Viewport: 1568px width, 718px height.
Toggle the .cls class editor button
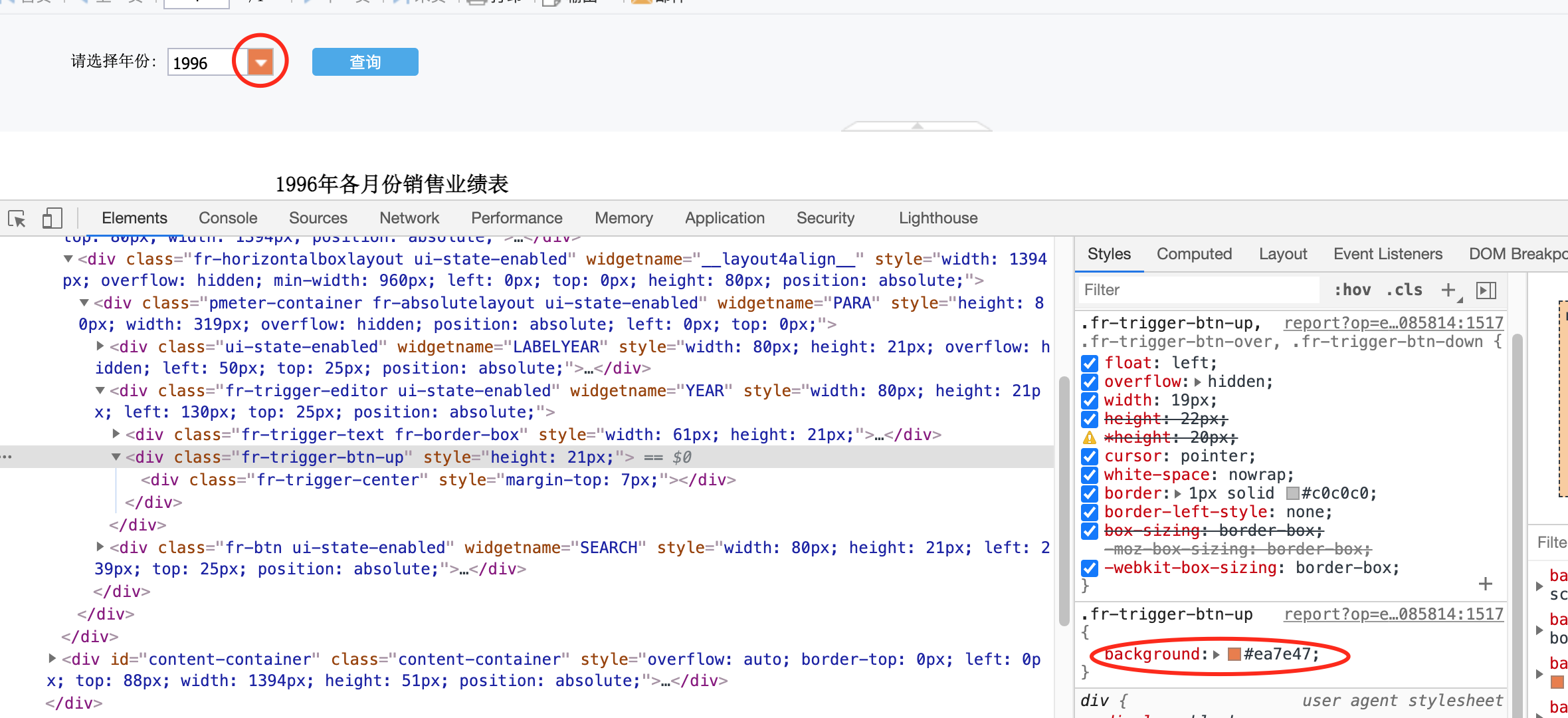pyautogui.click(x=1404, y=290)
